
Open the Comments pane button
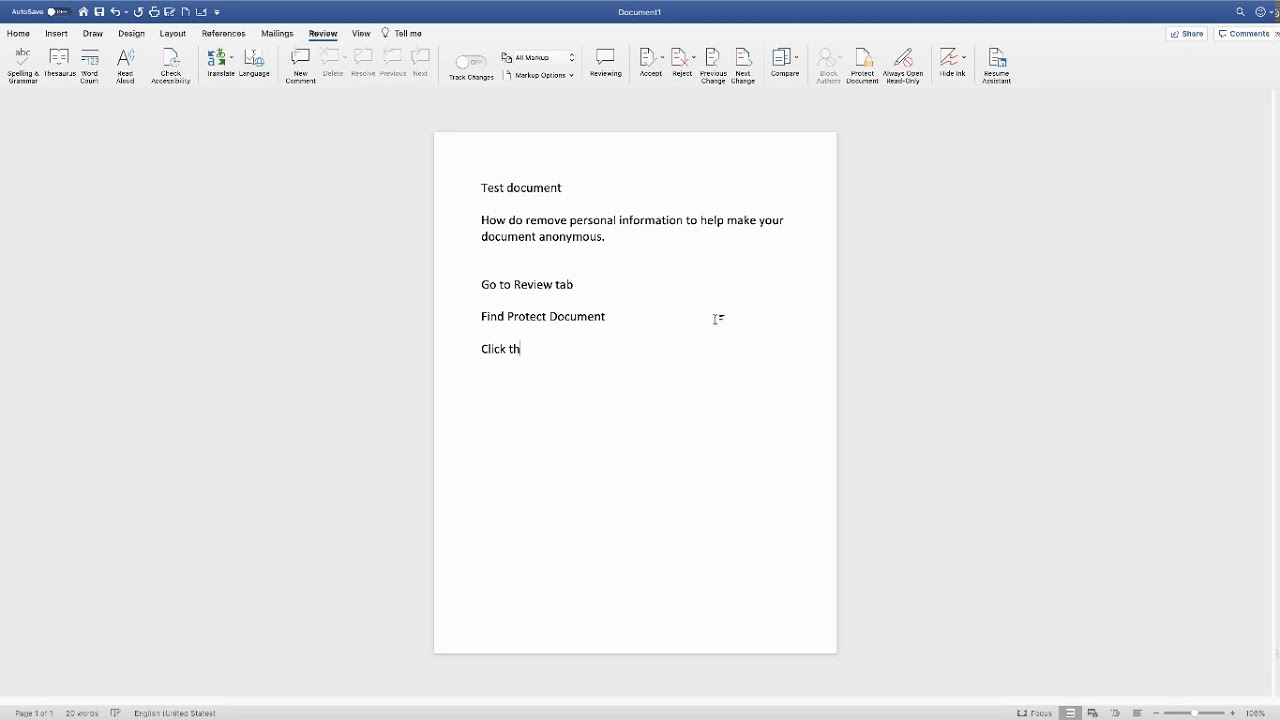click(1245, 33)
